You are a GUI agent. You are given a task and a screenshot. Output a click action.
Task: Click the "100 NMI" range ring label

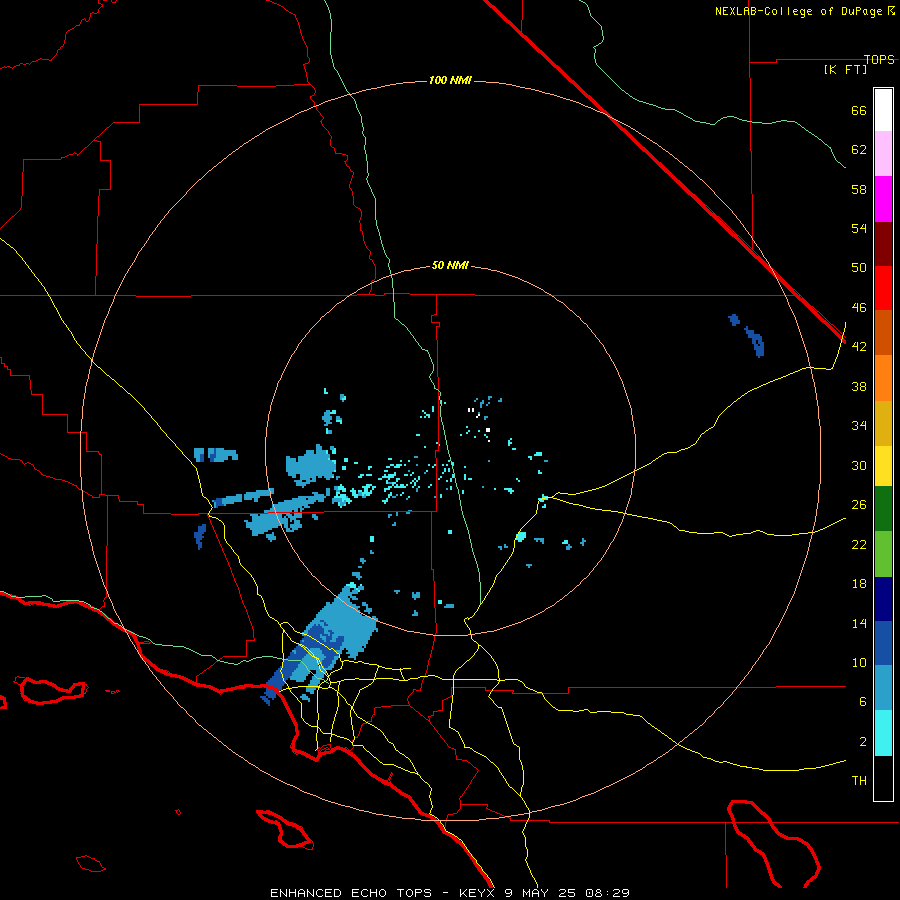click(x=450, y=80)
